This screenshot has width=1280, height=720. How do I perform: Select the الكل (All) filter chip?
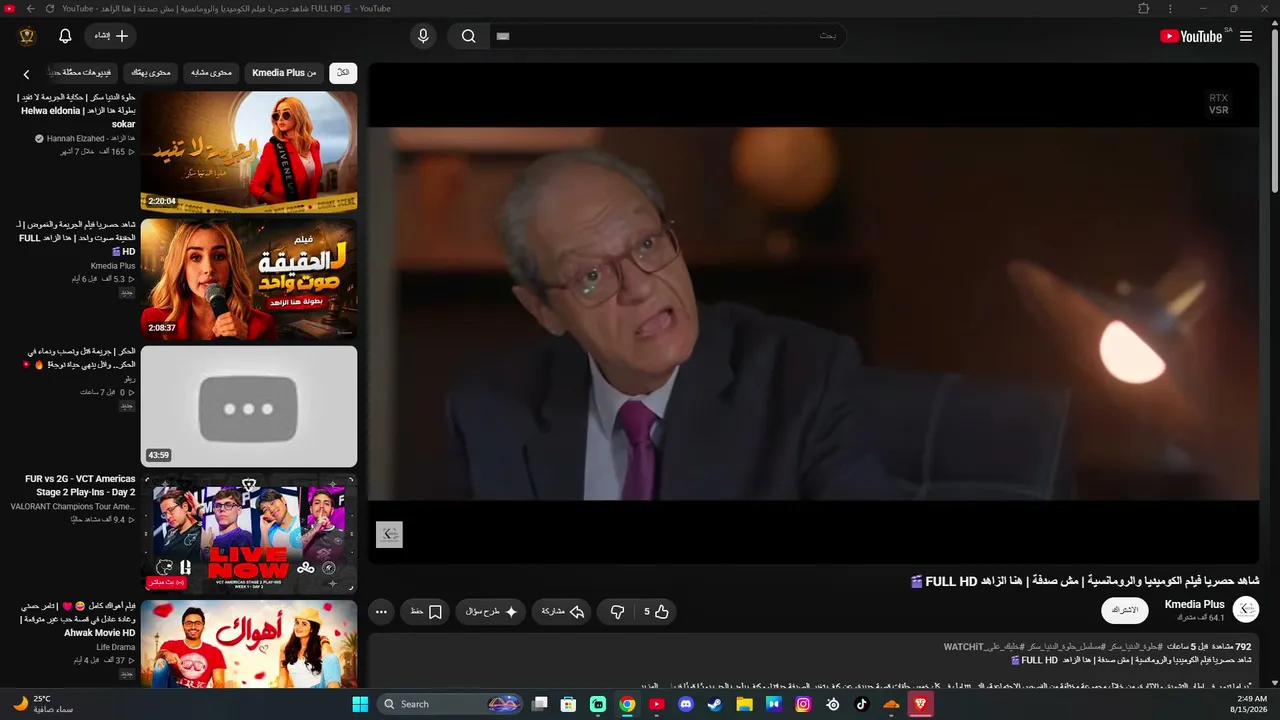343,73
